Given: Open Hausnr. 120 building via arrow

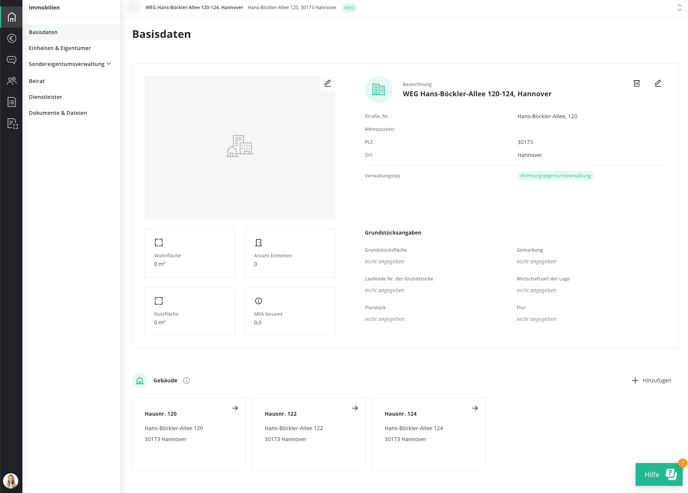Looking at the screenshot, I should click(x=235, y=408).
